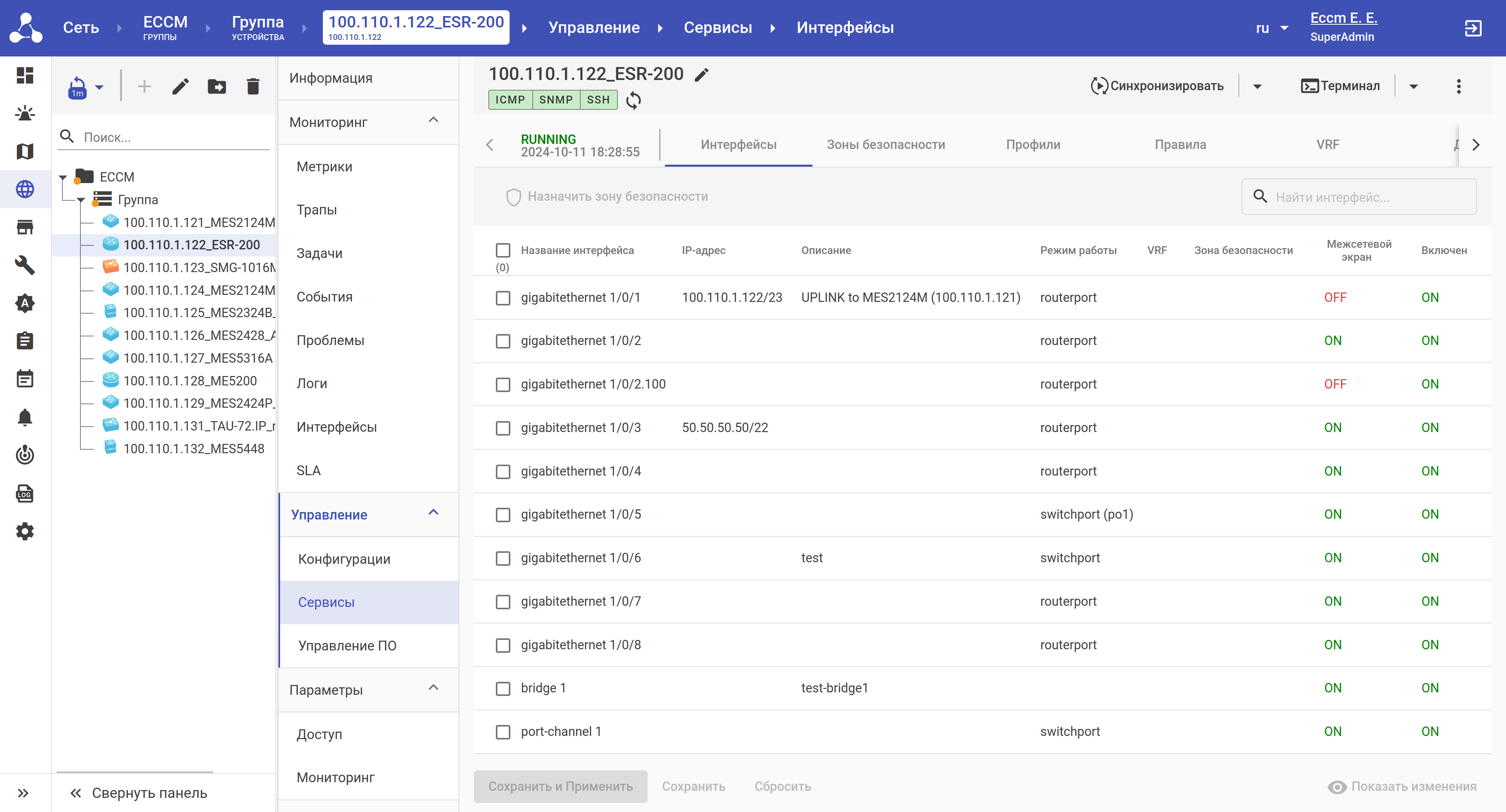Viewport: 1506px width, 812px height.
Task: Open the bell notifications icon in sidebar
Action: [25, 416]
